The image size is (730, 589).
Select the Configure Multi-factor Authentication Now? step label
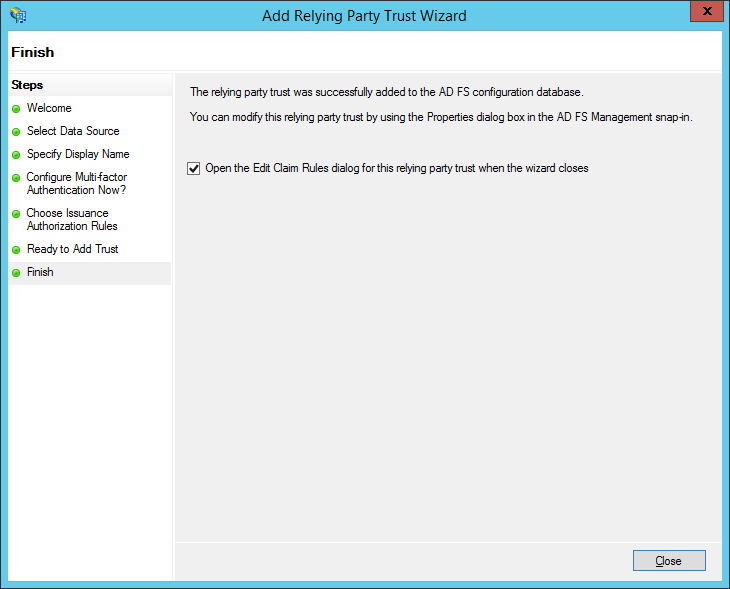pos(77,184)
